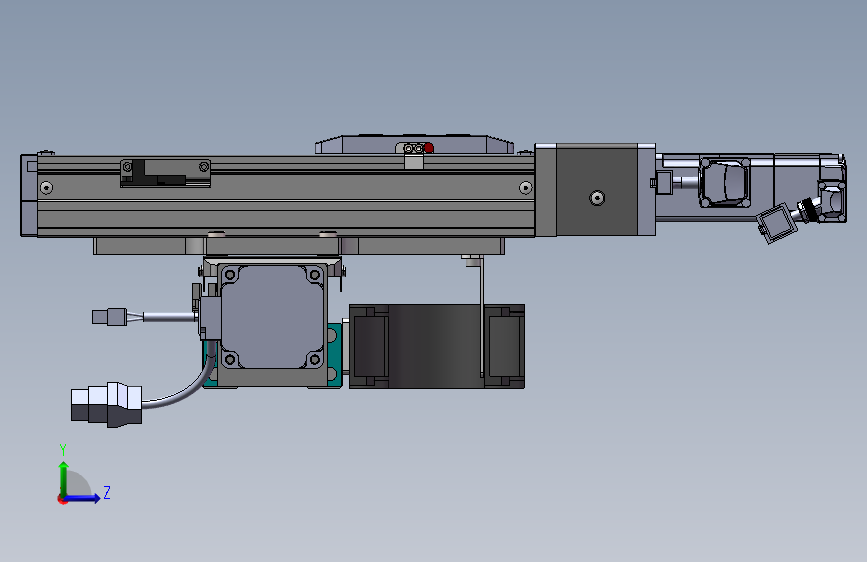Click the center screw on the dark coupling housing
This screenshot has height=562, width=867.
click(597, 197)
